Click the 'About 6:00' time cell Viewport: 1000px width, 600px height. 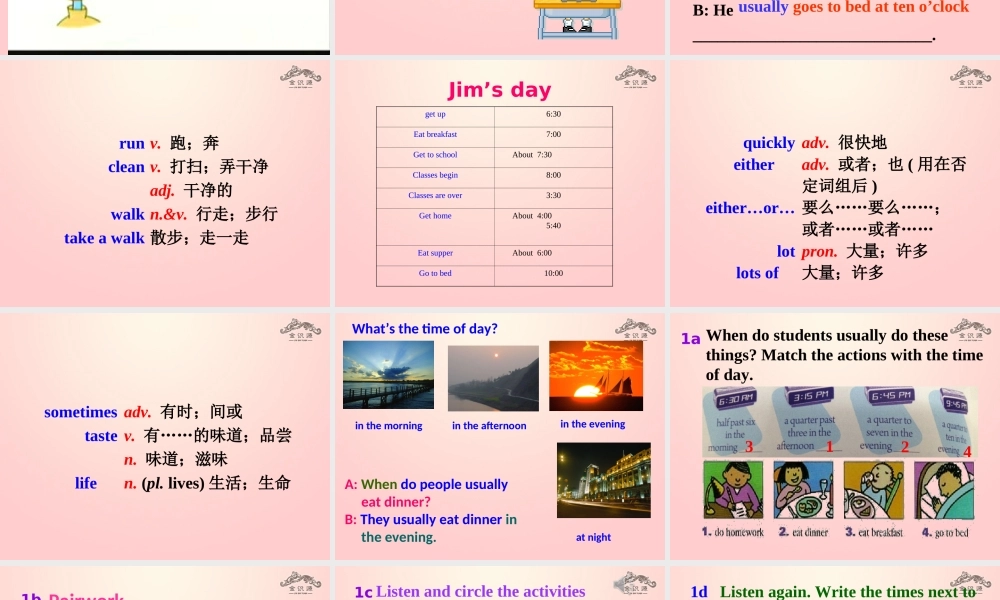553,255
